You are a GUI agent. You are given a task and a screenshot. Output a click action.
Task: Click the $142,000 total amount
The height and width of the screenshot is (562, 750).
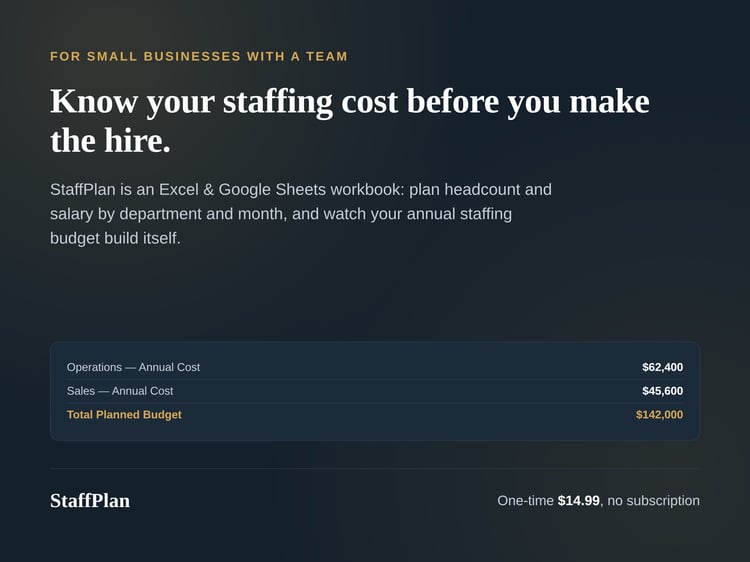pos(660,415)
